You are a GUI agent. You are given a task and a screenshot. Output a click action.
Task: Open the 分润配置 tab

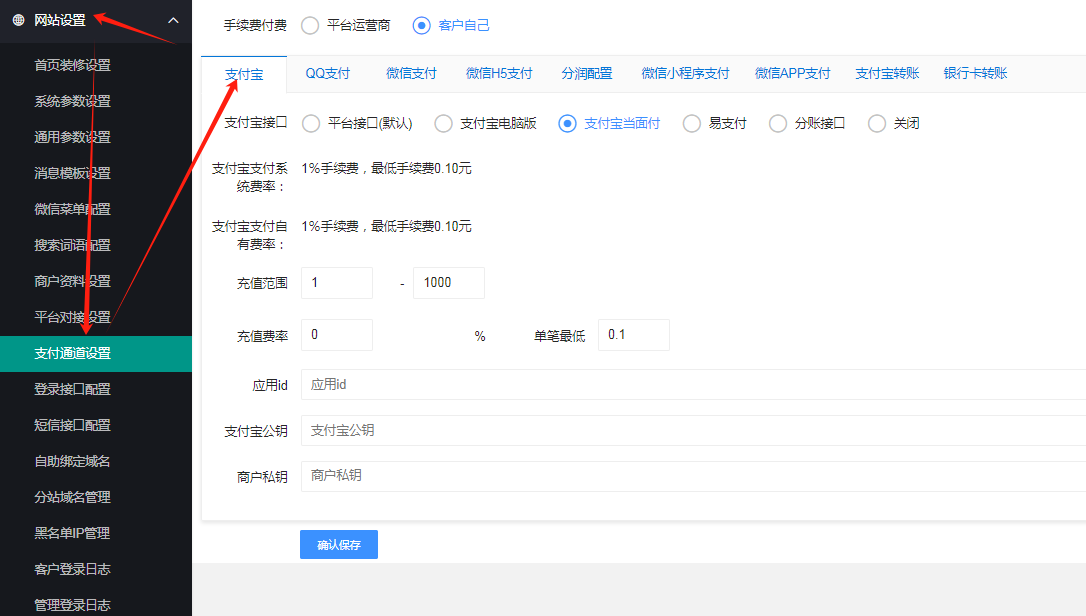click(x=587, y=73)
